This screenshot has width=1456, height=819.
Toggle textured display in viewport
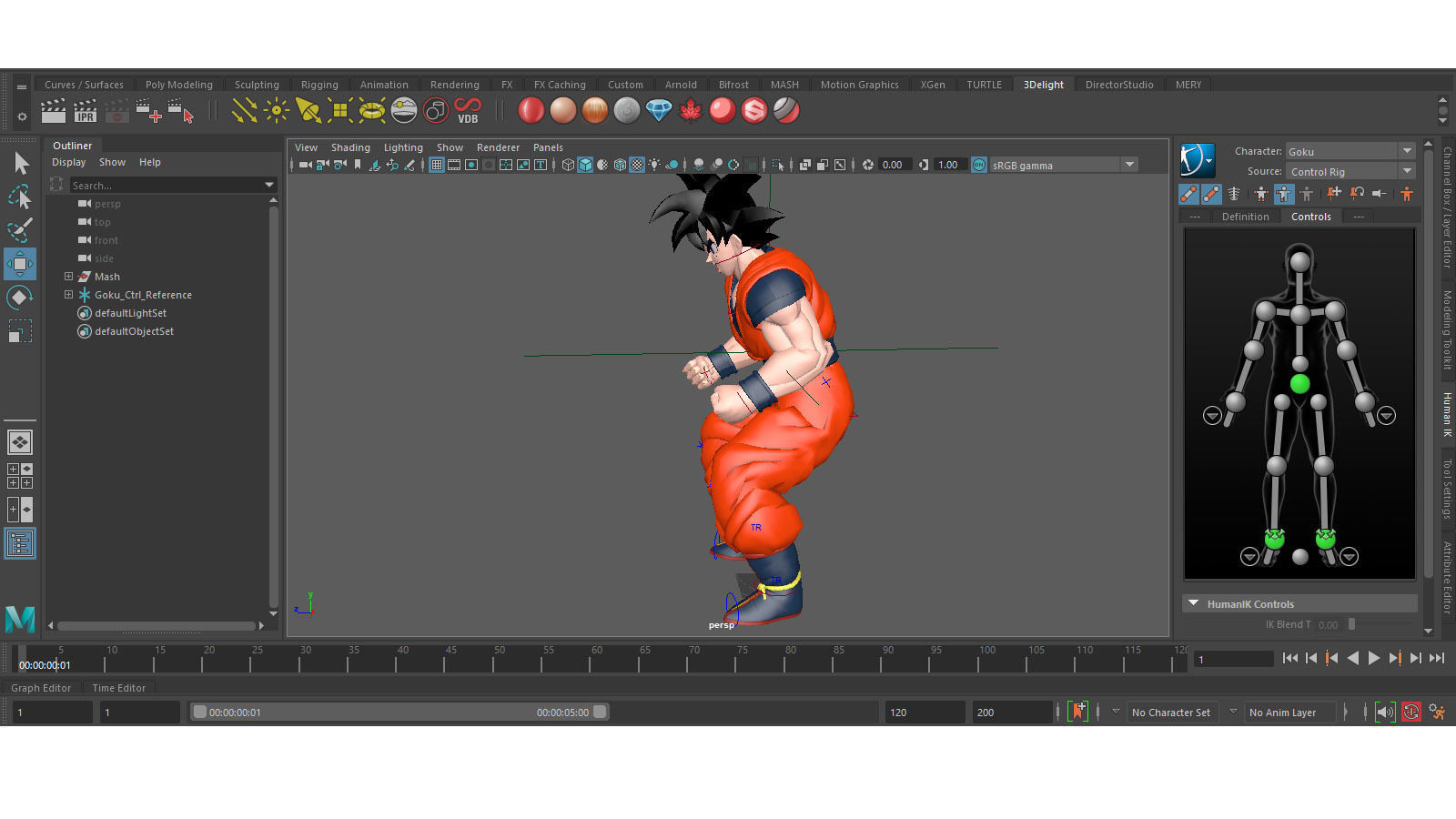click(x=637, y=165)
